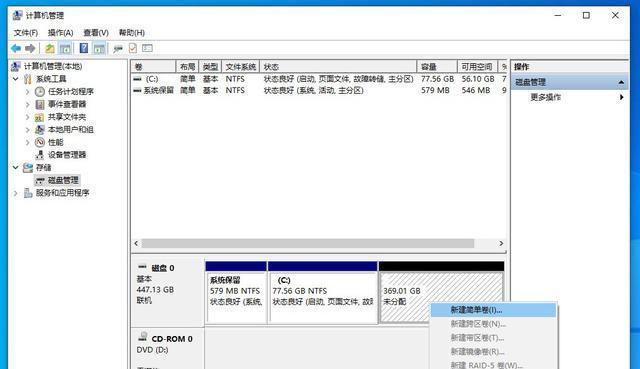
Task: Click the Properties checkmark sheet toolbar icon
Action: pos(133,48)
